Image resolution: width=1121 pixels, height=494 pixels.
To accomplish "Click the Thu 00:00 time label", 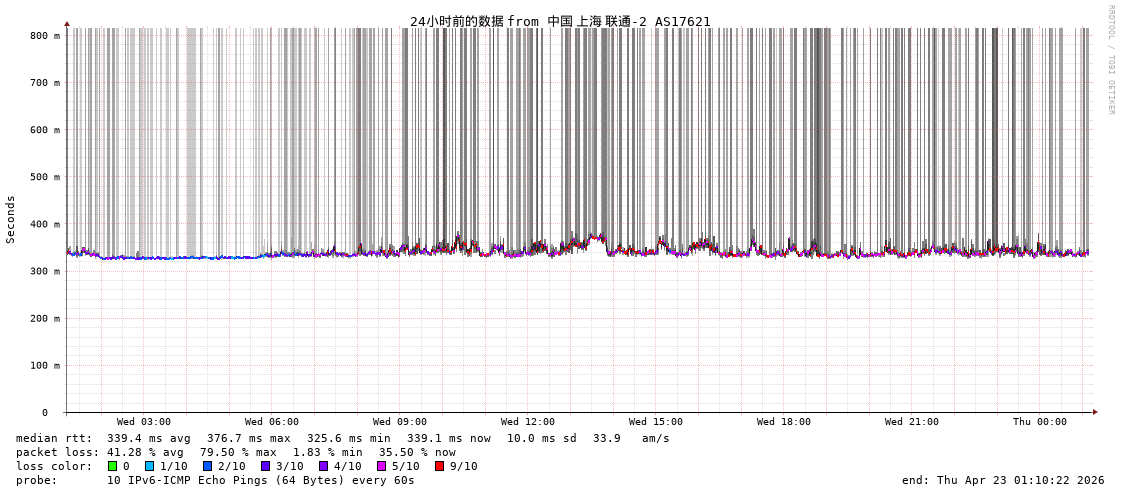I will tap(1040, 422).
